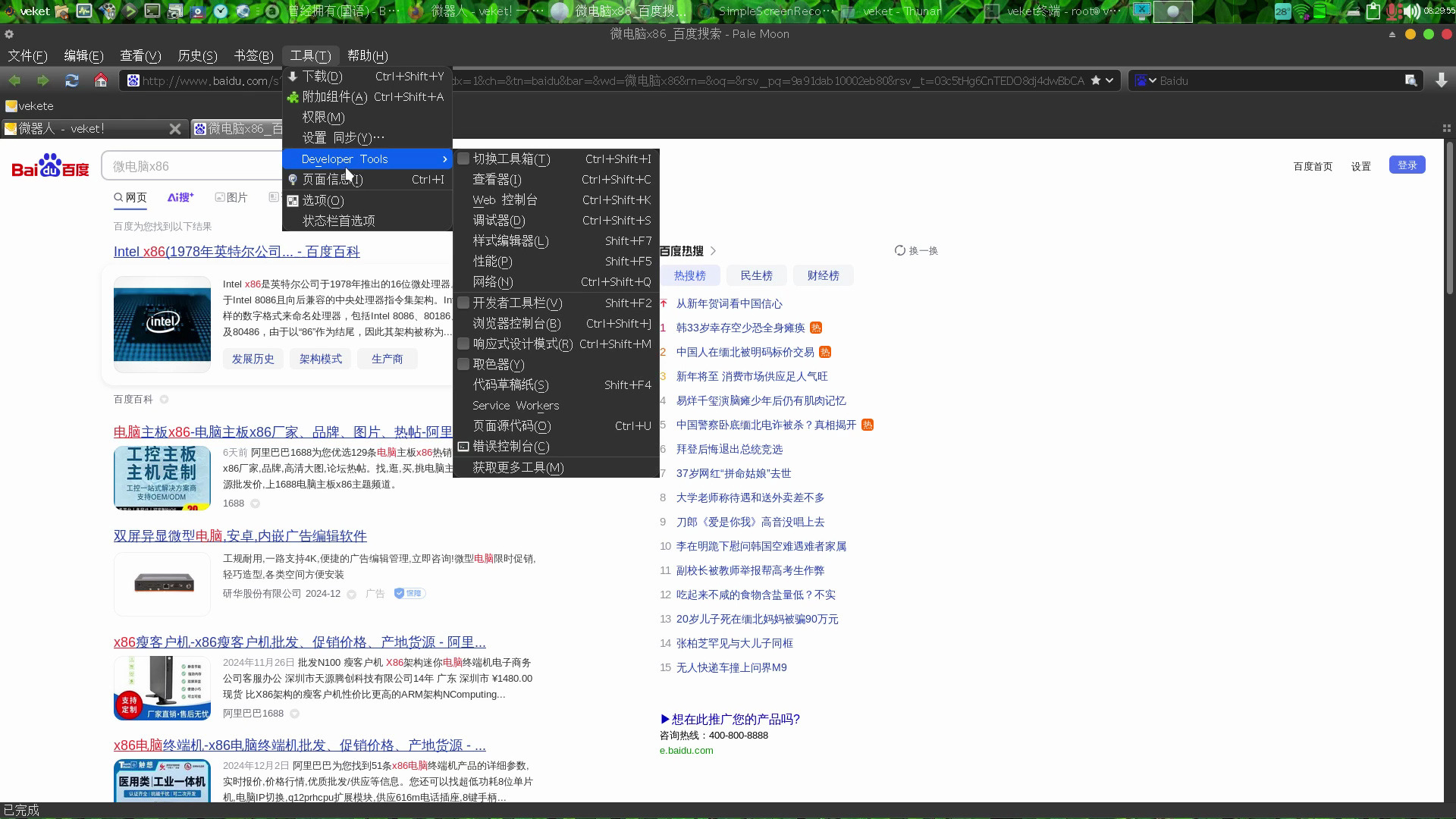
Task: Select Service Workers menu entry
Action: [x=556, y=406]
